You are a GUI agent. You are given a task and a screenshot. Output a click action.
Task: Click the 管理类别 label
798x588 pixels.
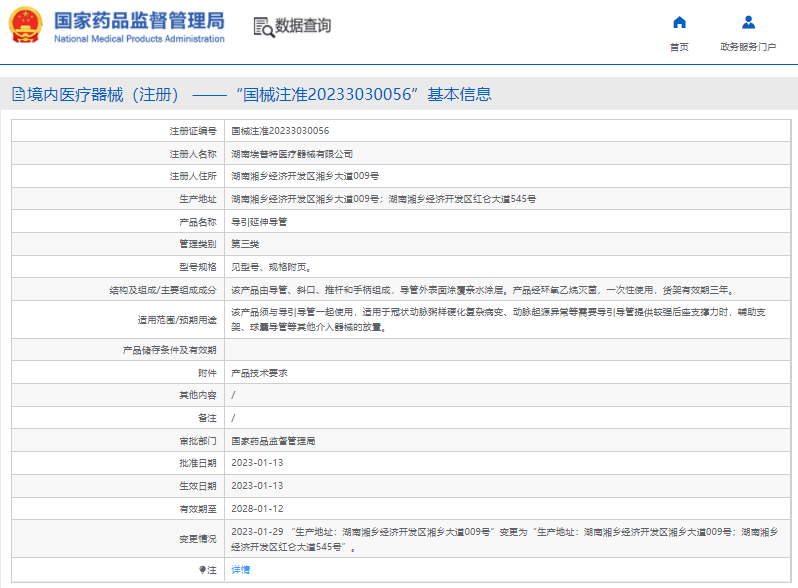pyautogui.click(x=197, y=244)
